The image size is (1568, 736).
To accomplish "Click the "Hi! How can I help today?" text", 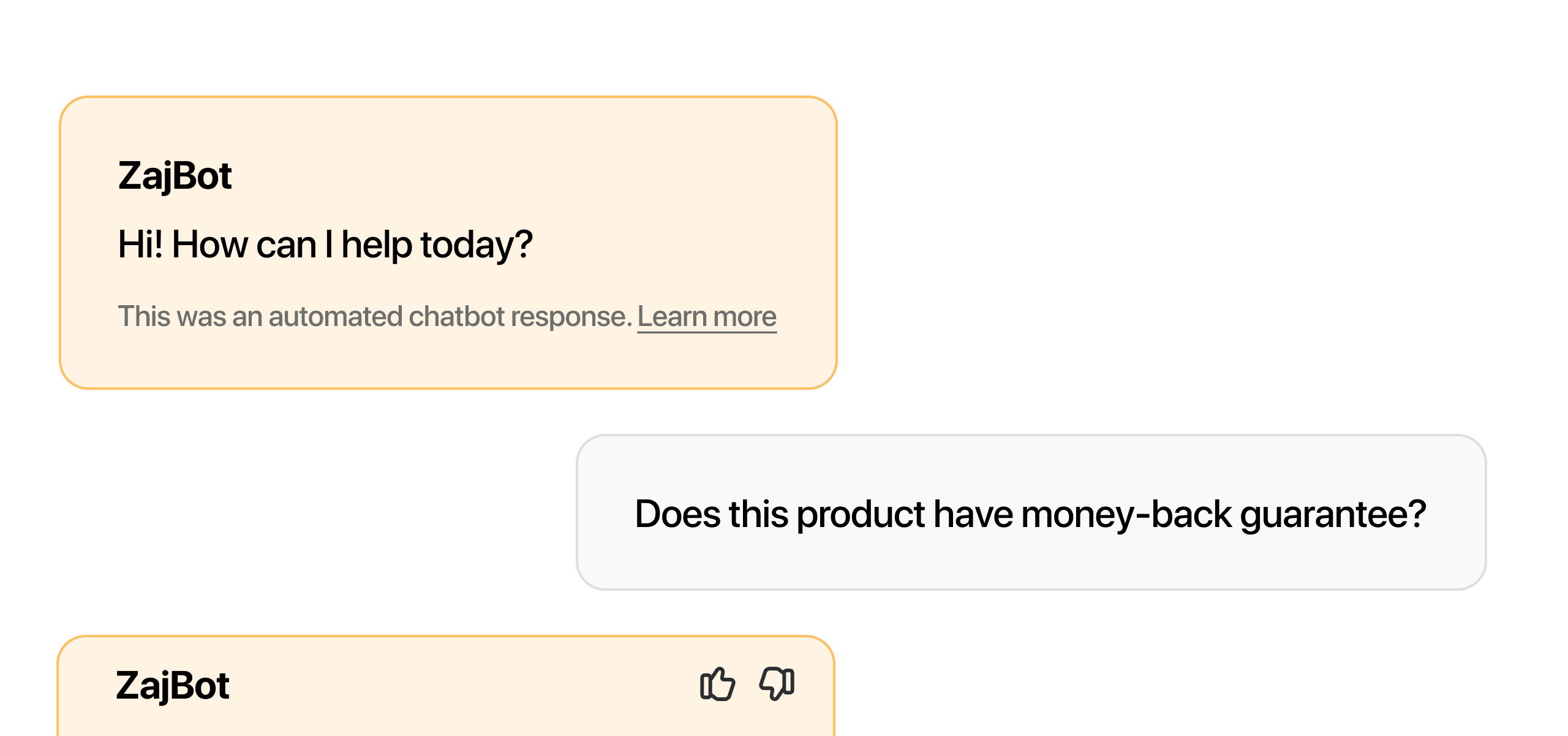I will tap(325, 245).
